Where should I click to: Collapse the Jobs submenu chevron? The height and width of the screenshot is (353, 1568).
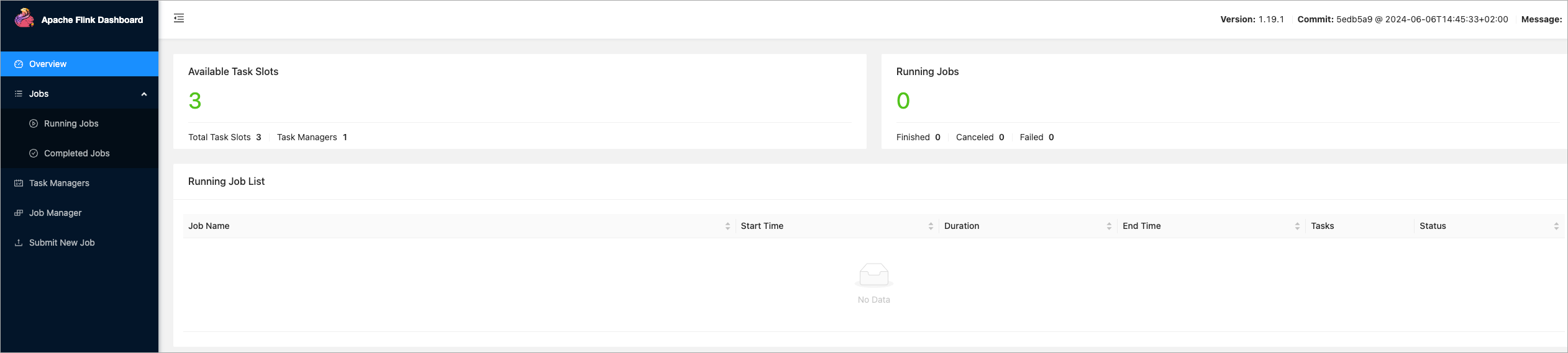(144, 94)
